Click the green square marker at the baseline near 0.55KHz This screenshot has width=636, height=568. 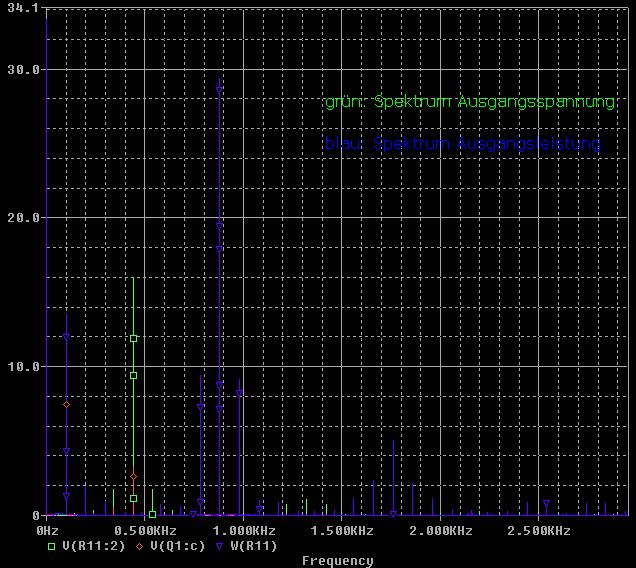point(153,514)
